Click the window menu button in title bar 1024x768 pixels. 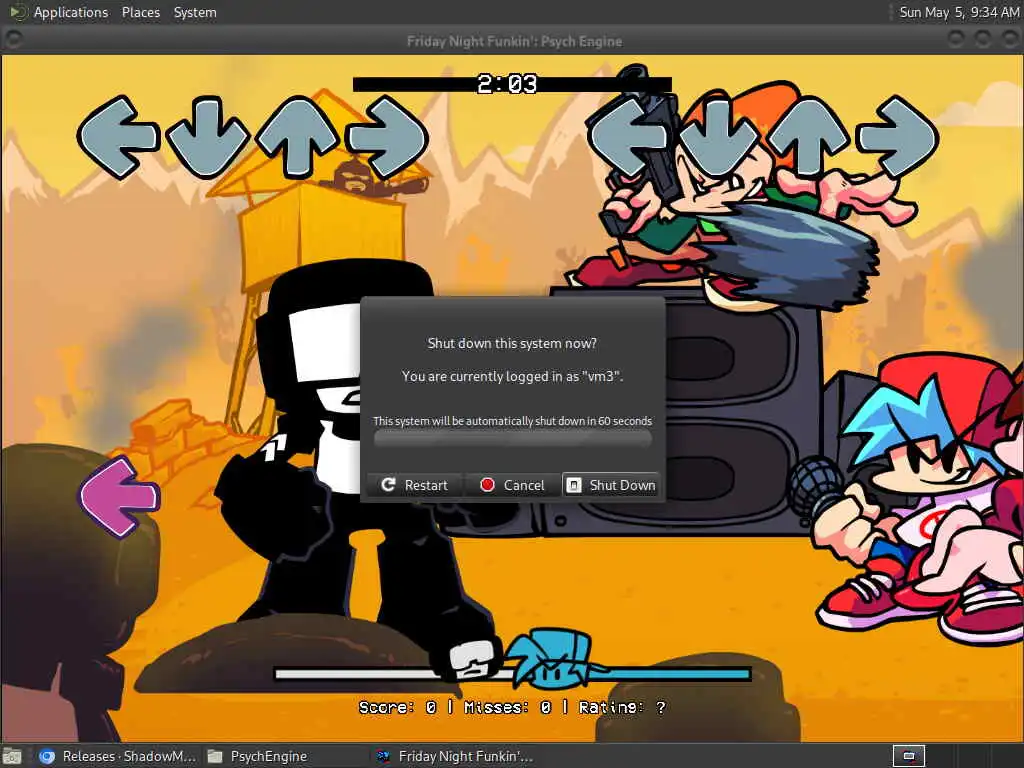(12, 40)
